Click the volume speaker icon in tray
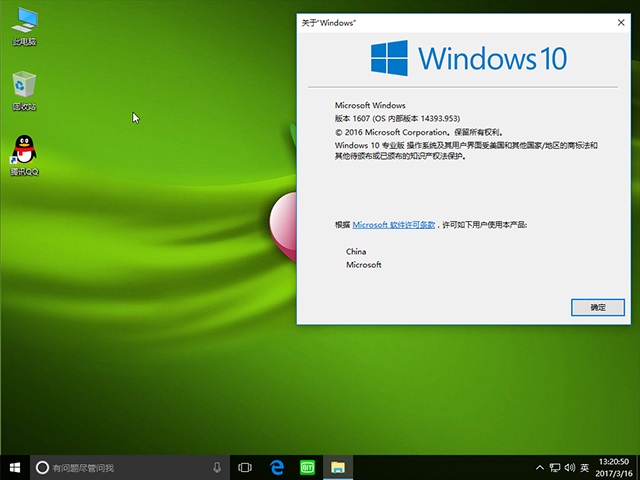 (x=568, y=467)
